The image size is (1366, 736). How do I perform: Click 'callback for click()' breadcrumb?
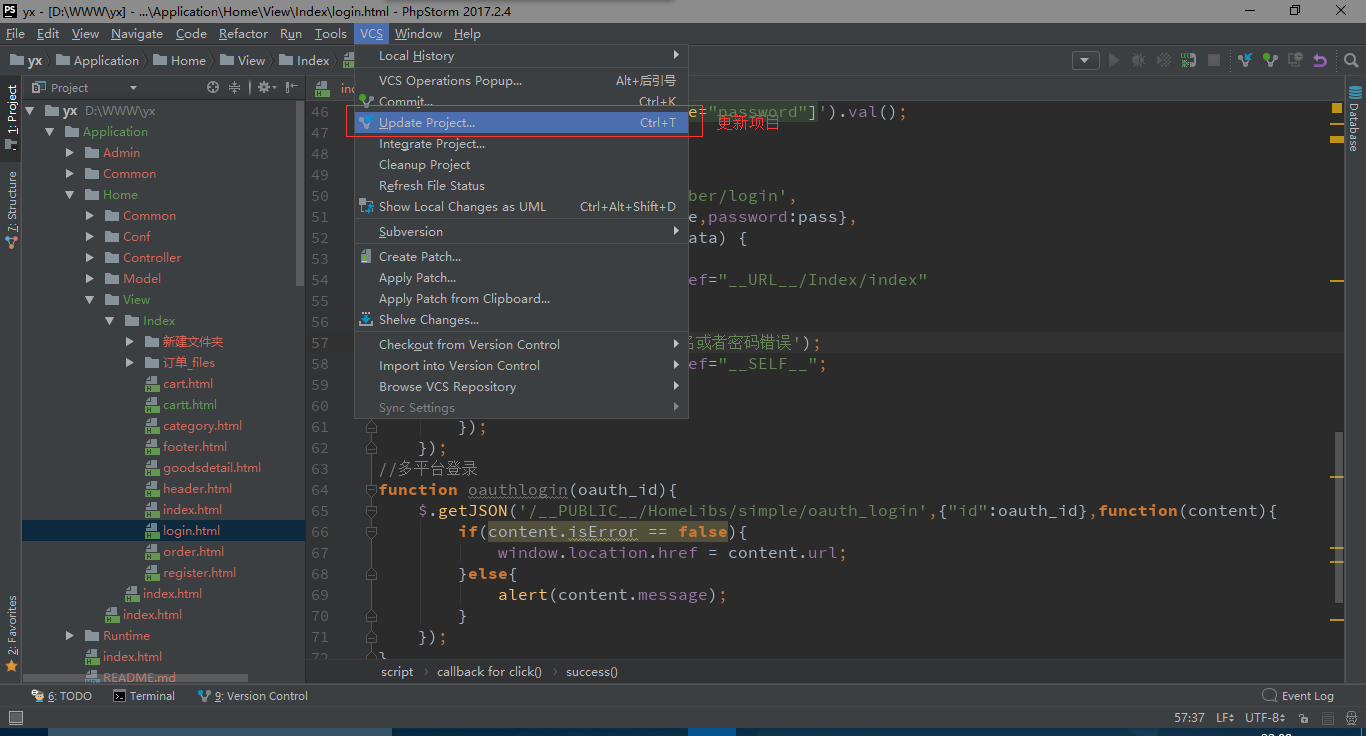coord(489,672)
